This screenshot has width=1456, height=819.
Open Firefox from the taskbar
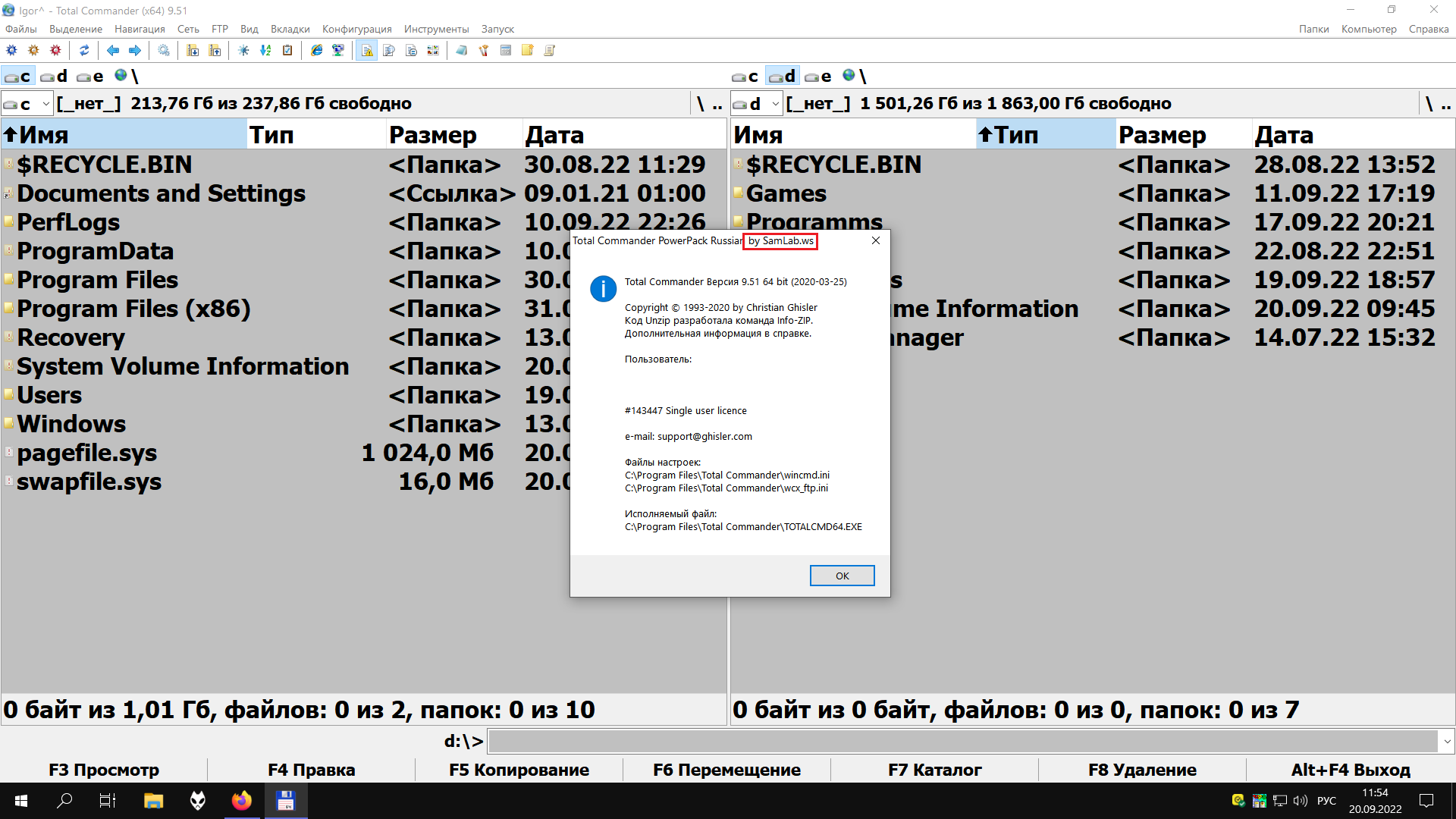pos(242,801)
